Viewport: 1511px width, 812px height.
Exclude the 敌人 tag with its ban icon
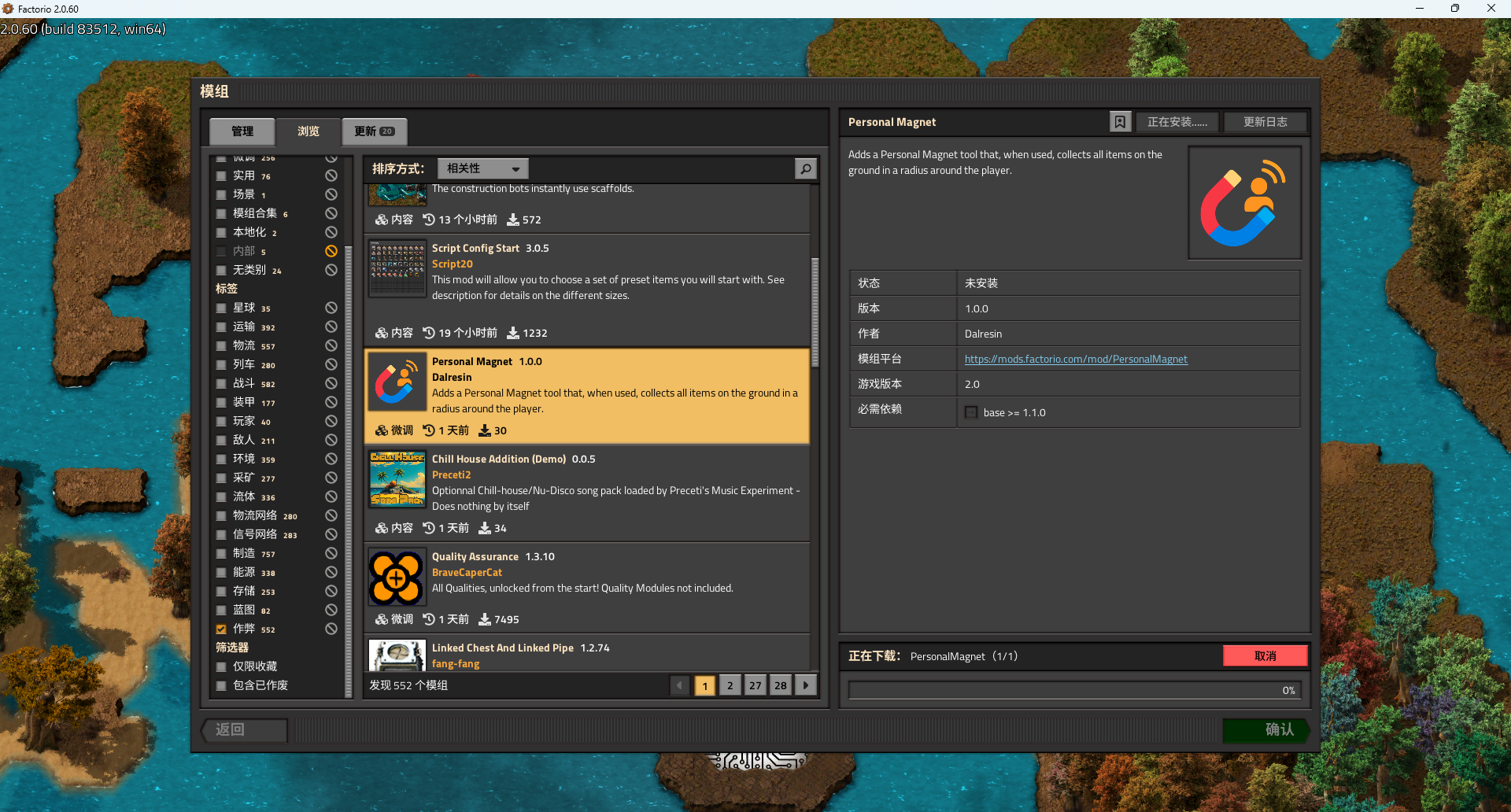pos(331,440)
